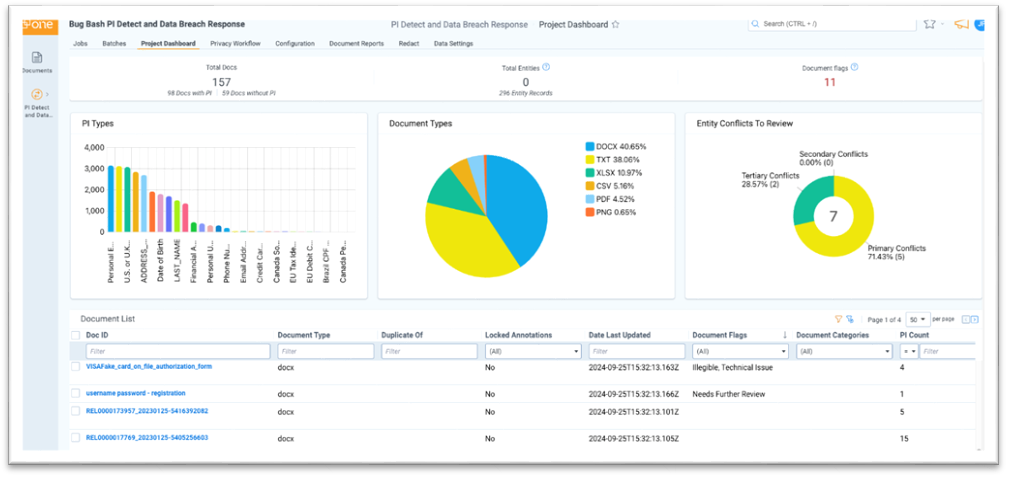Expand the PI Detect sidebar chevron

pyautogui.click(x=47, y=94)
